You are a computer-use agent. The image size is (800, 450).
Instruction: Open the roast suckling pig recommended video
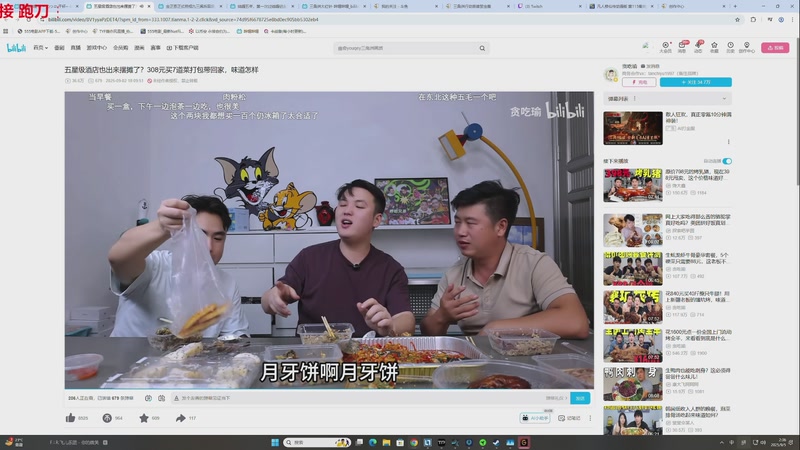[x=633, y=185]
